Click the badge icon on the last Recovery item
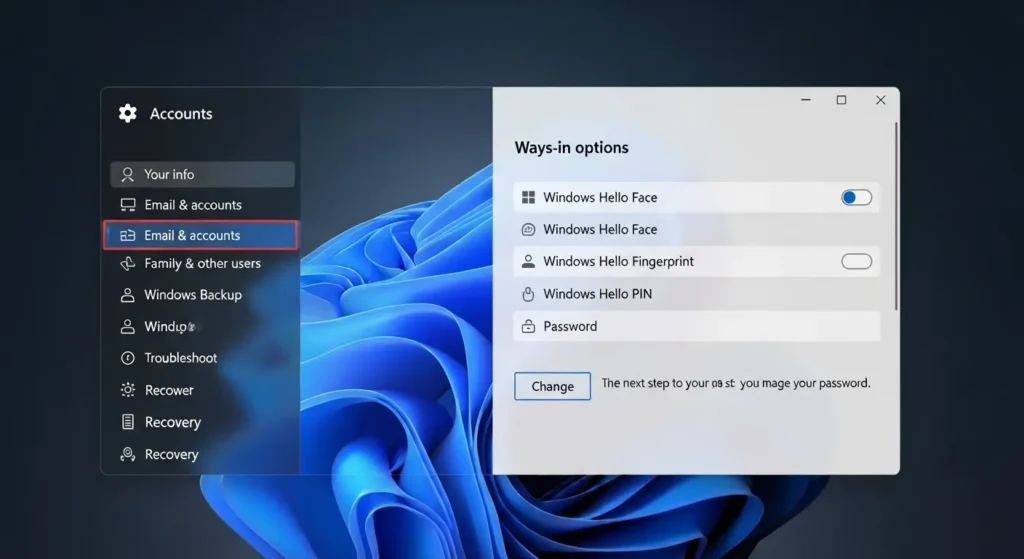1024x559 pixels. tap(128, 454)
